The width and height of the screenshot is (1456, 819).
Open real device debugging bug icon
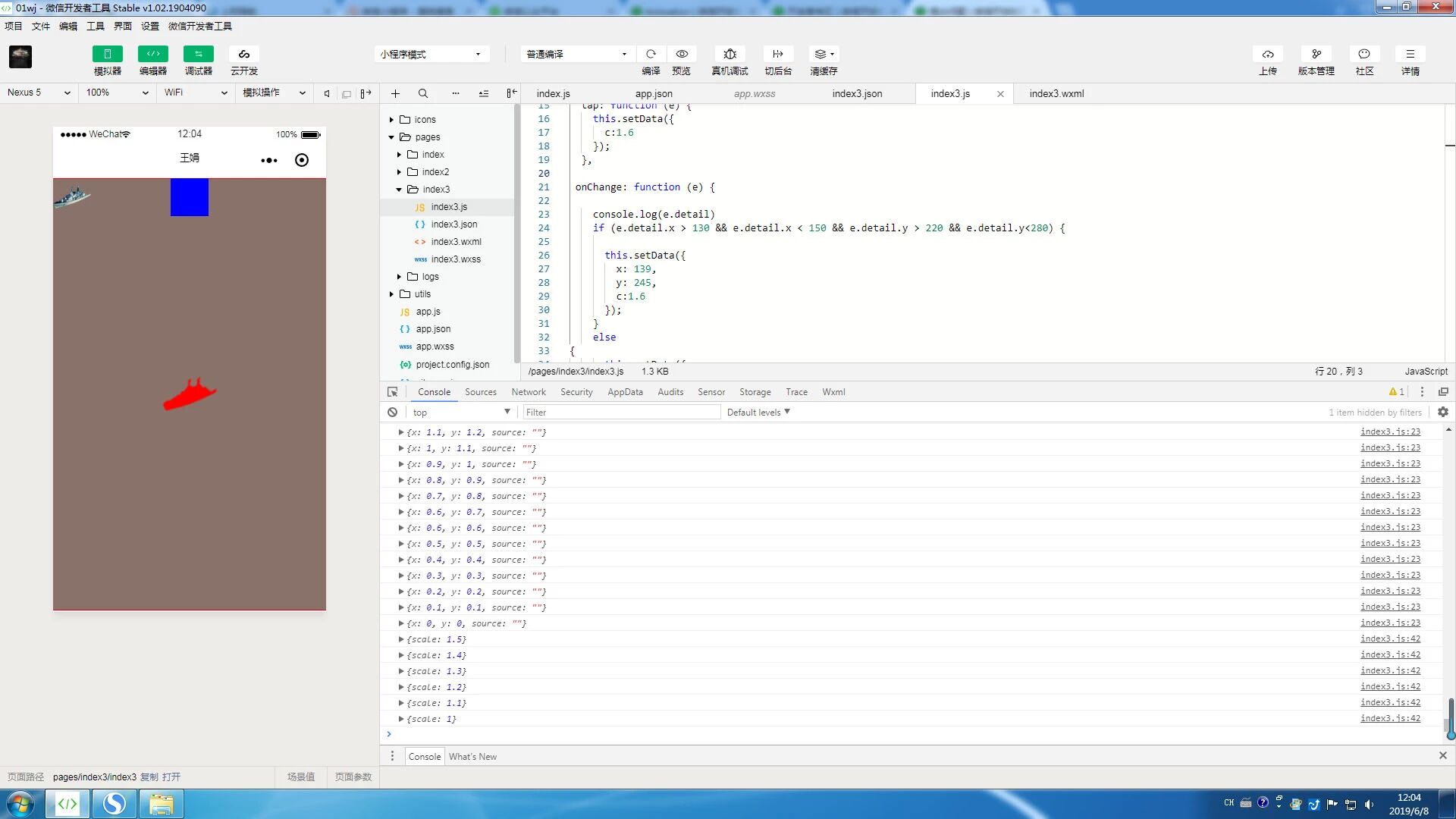(730, 54)
